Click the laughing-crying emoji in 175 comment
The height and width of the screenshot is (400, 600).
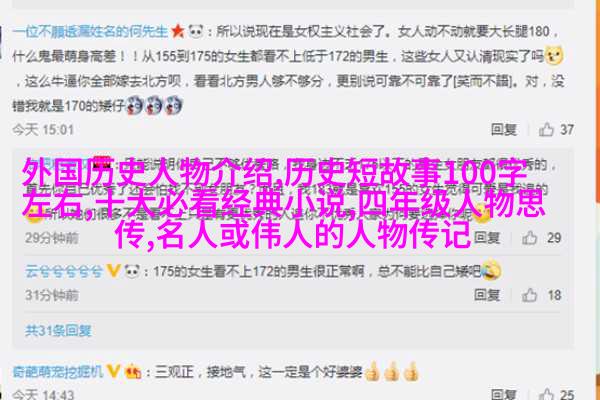491,269
